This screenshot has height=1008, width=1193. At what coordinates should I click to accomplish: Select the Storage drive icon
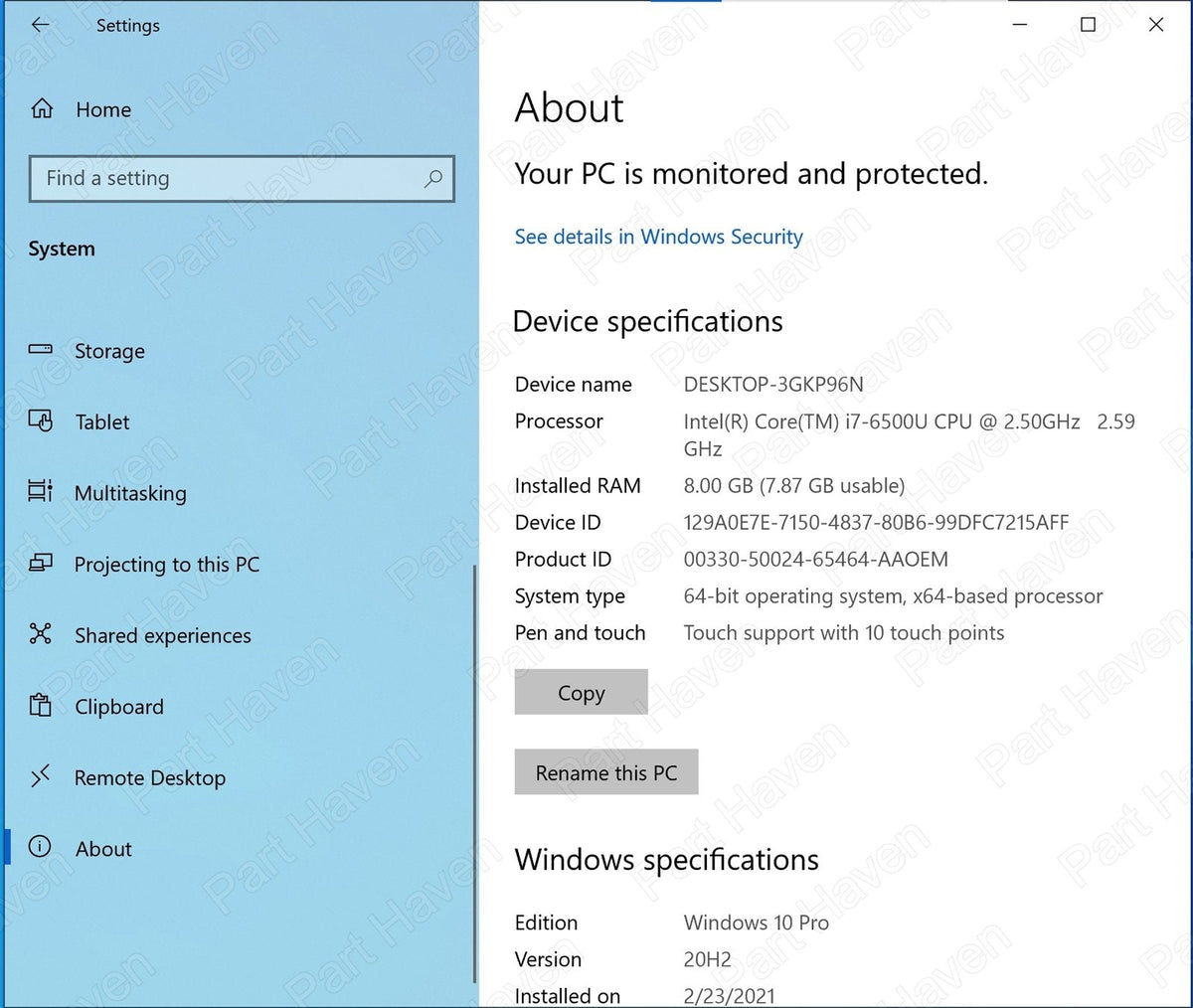point(41,350)
